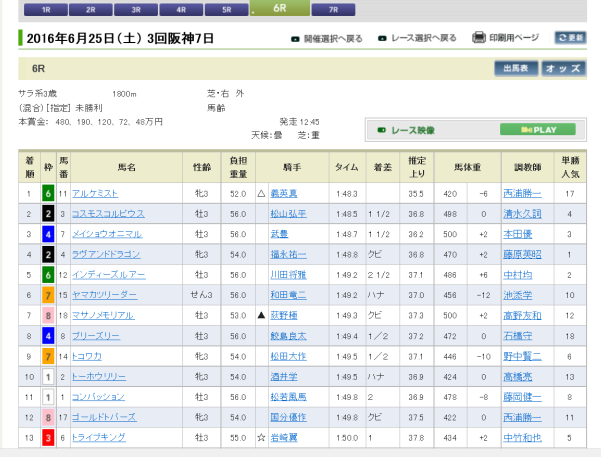The image size is (601, 457).
Task: Click the camera icon beside レース映像
Action: pyautogui.click(x=380, y=130)
